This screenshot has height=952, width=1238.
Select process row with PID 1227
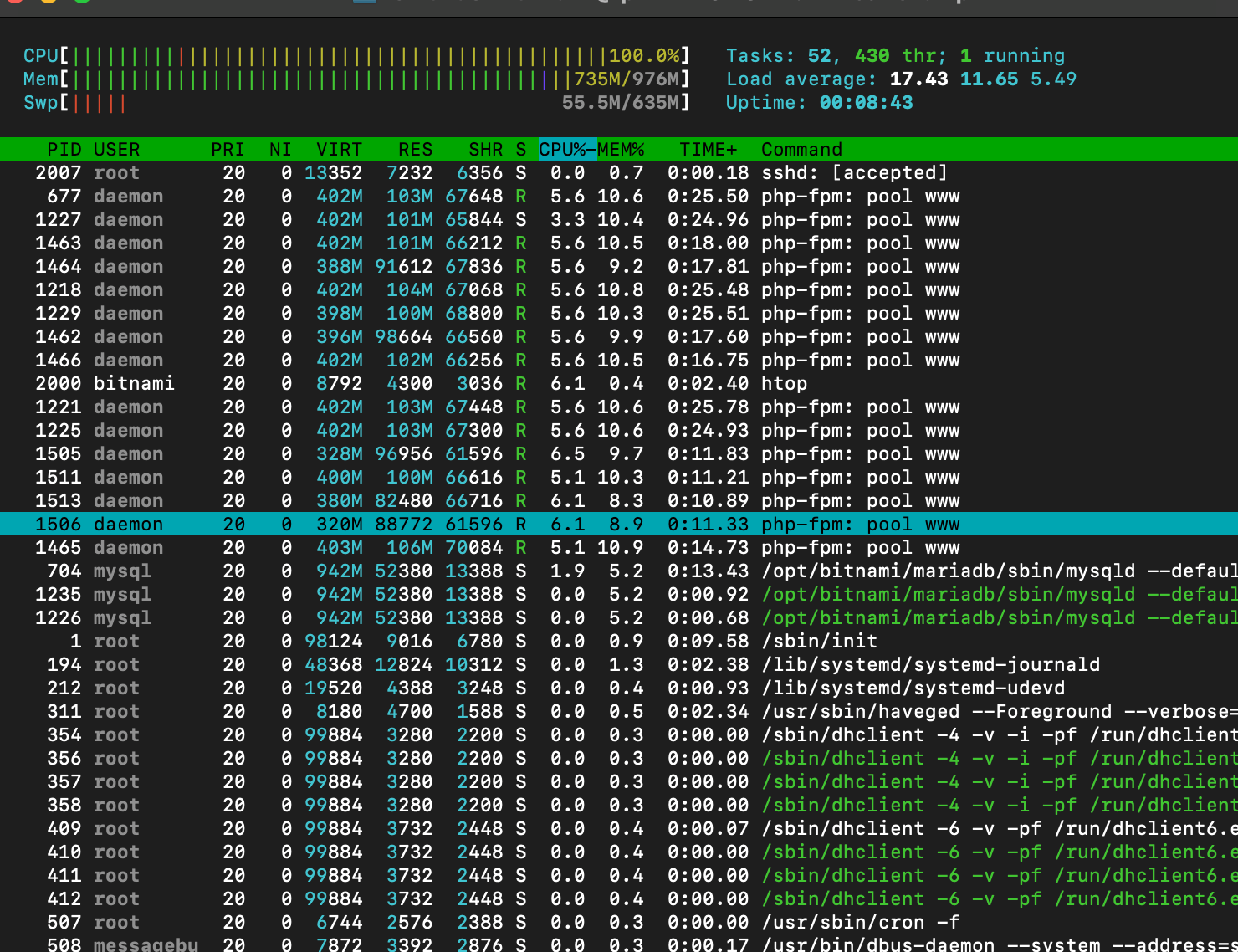tap(619, 219)
